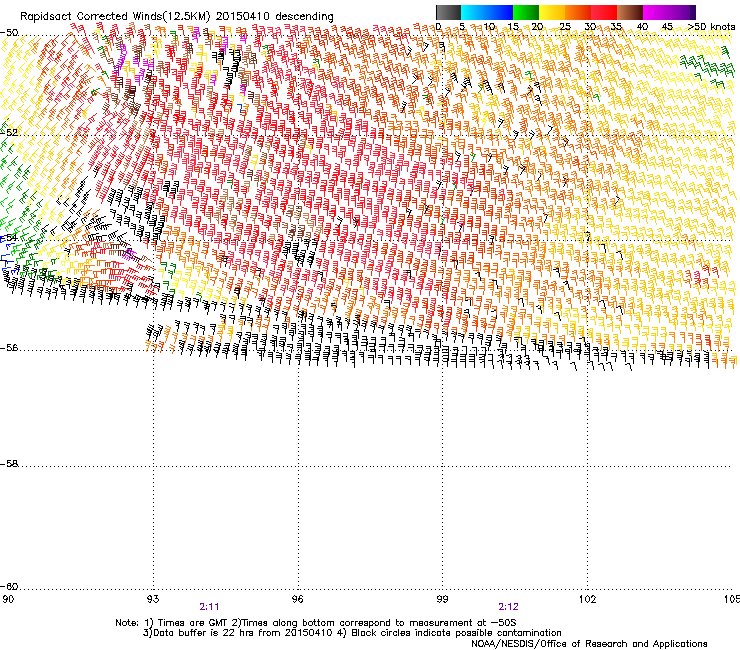Click the gray 0-5 knots color swatch
Viewport: 740px width, 650px height.
tap(448, 12)
